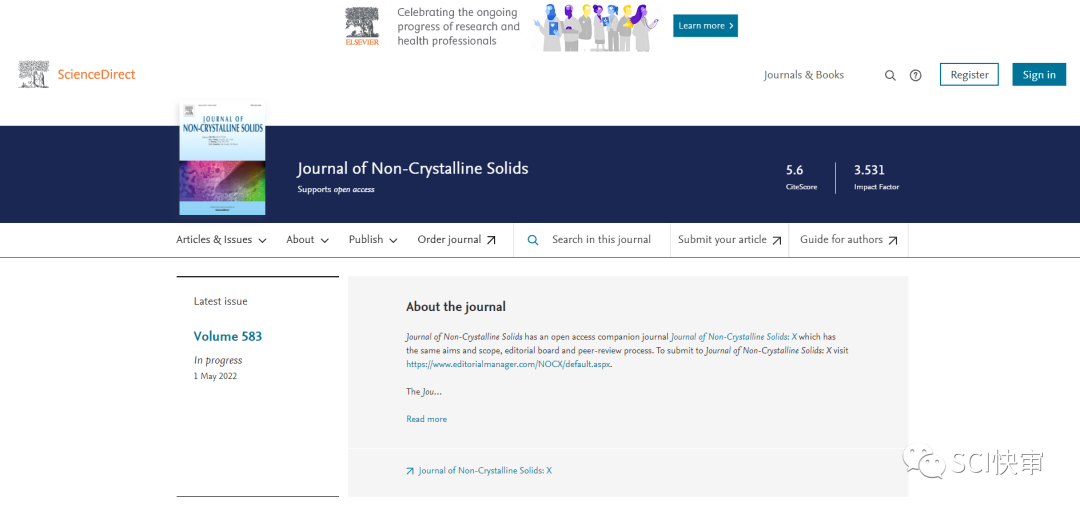Click the Search in this journal field
Image resolution: width=1080 pixels, height=510 pixels.
pyautogui.click(x=601, y=240)
